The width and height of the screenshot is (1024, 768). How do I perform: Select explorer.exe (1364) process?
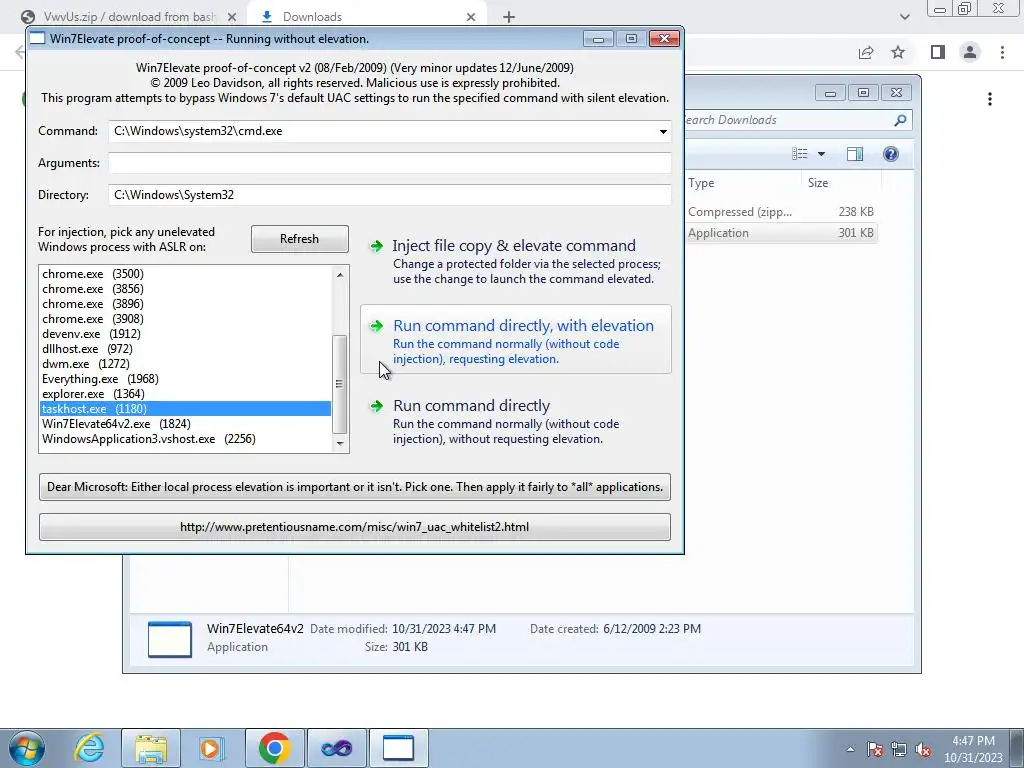[x=185, y=394]
